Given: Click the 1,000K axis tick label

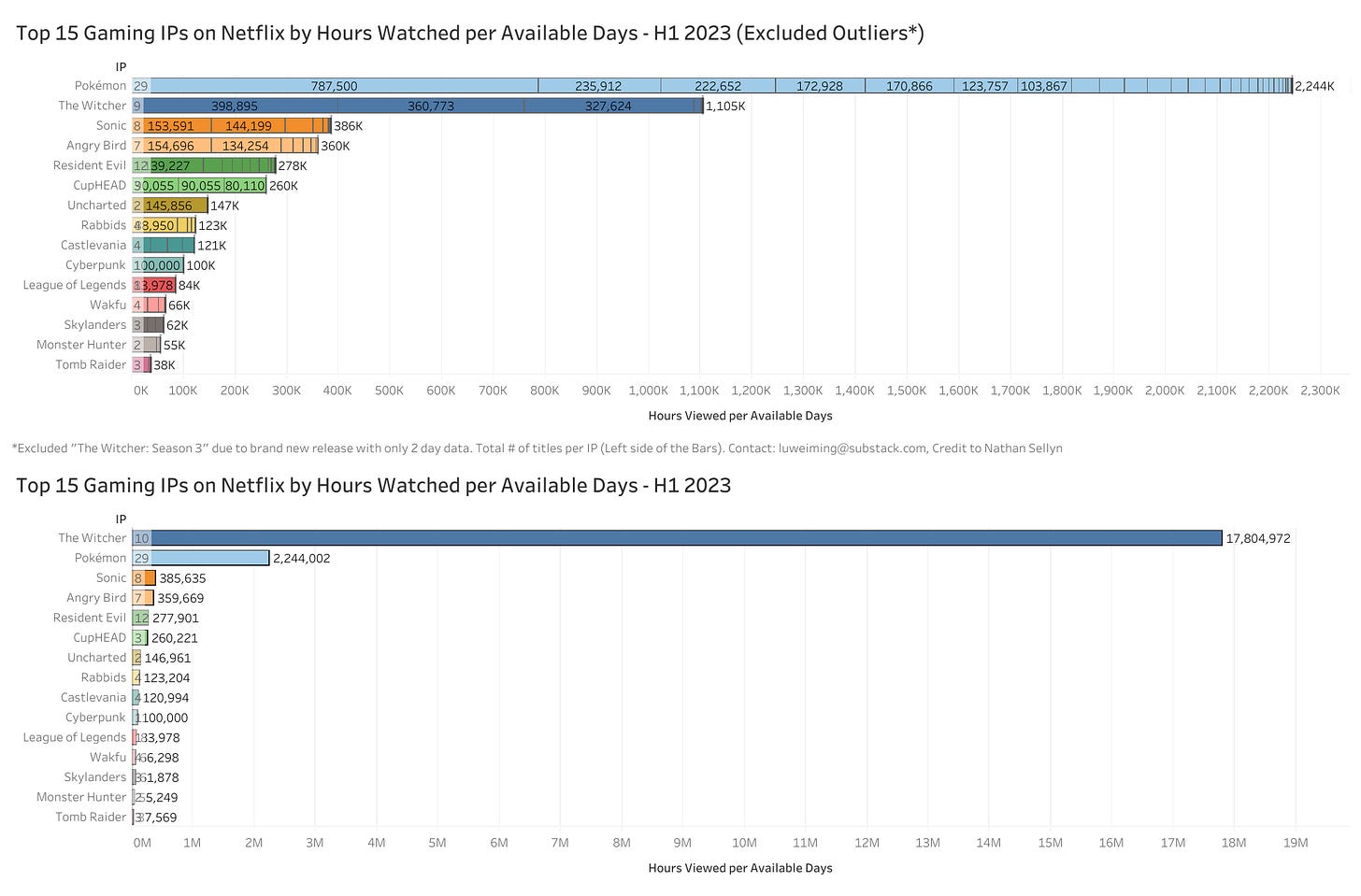Looking at the screenshot, I should (648, 391).
